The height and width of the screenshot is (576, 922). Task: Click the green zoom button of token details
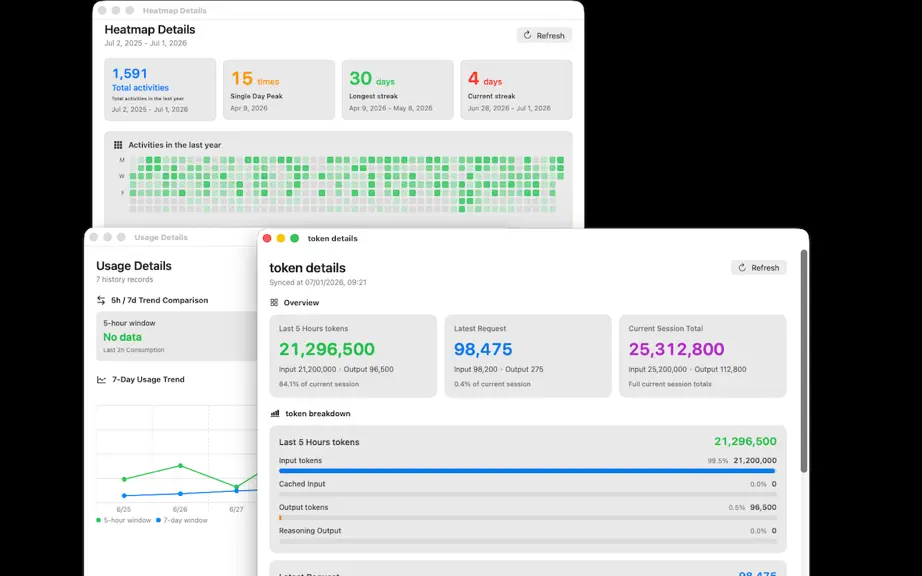295,238
